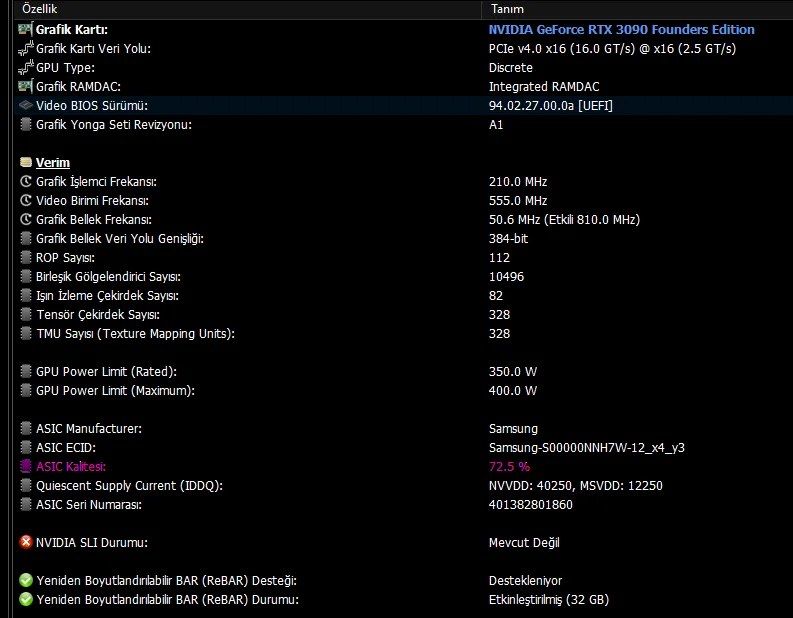Click the clock icon for Grafik İşlemci Frekansı
The image size is (793, 618).
point(25,182)
